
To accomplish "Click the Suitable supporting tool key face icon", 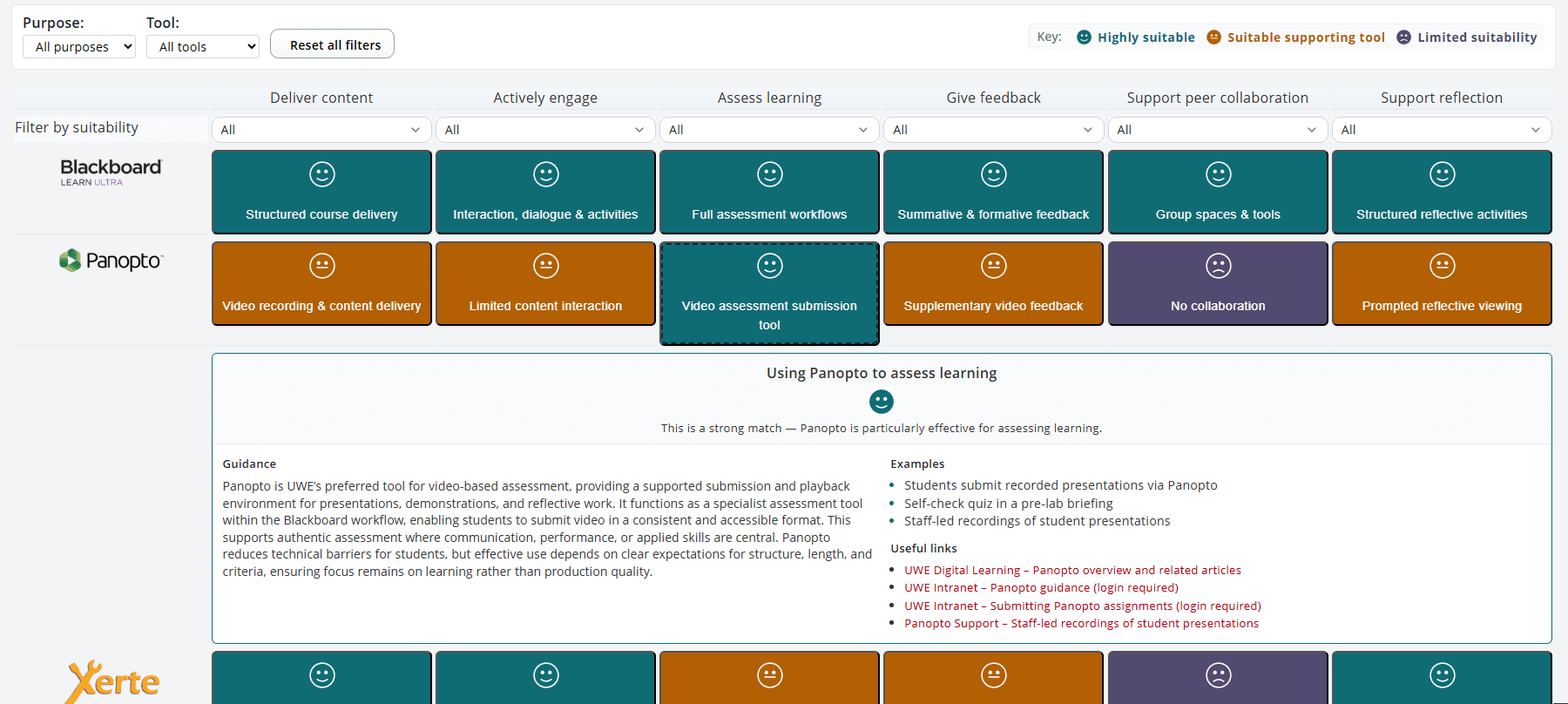I will (1213, 37).
